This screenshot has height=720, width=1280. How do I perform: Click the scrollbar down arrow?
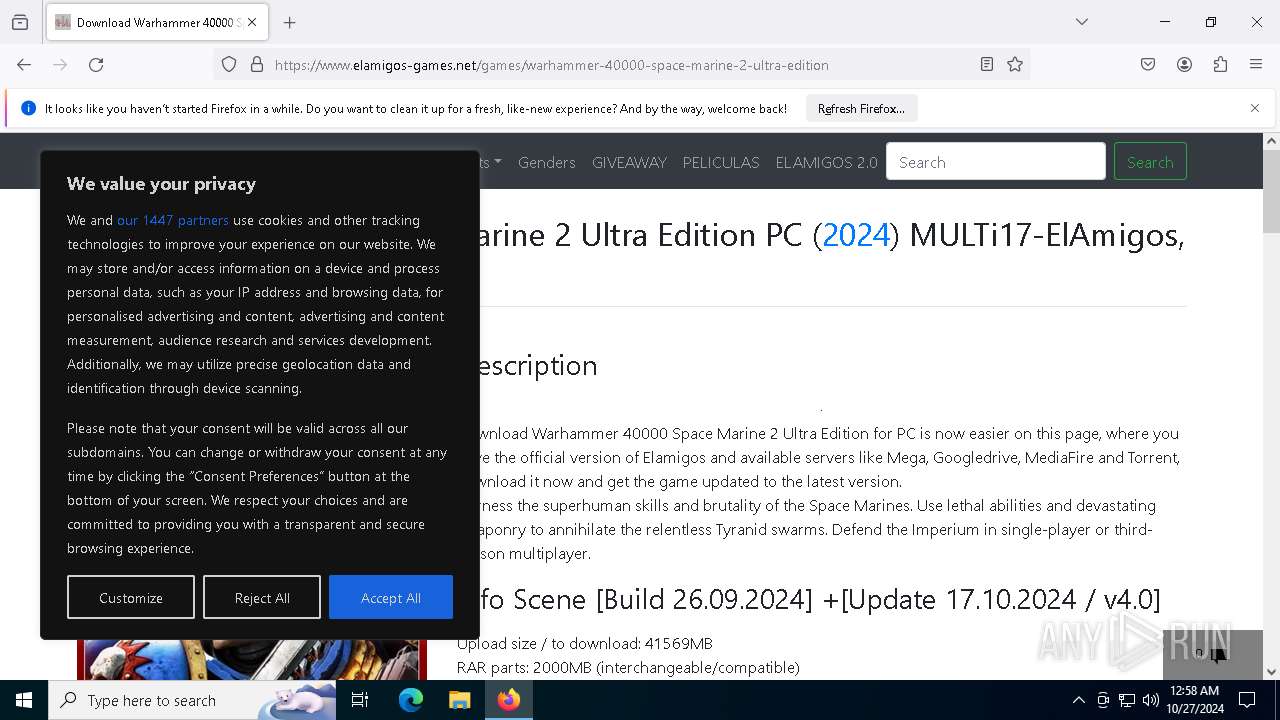point(1271,672)
